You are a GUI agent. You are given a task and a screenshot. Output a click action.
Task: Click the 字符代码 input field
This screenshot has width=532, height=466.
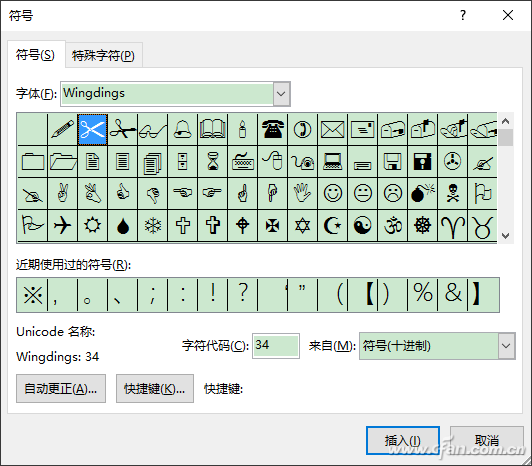(x=276, y=346)
